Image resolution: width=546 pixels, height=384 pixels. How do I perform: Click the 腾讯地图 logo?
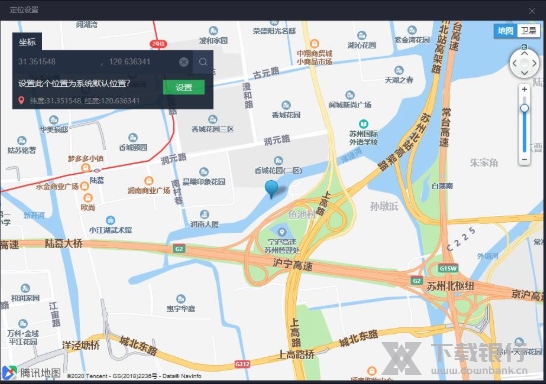click(31, 373)
